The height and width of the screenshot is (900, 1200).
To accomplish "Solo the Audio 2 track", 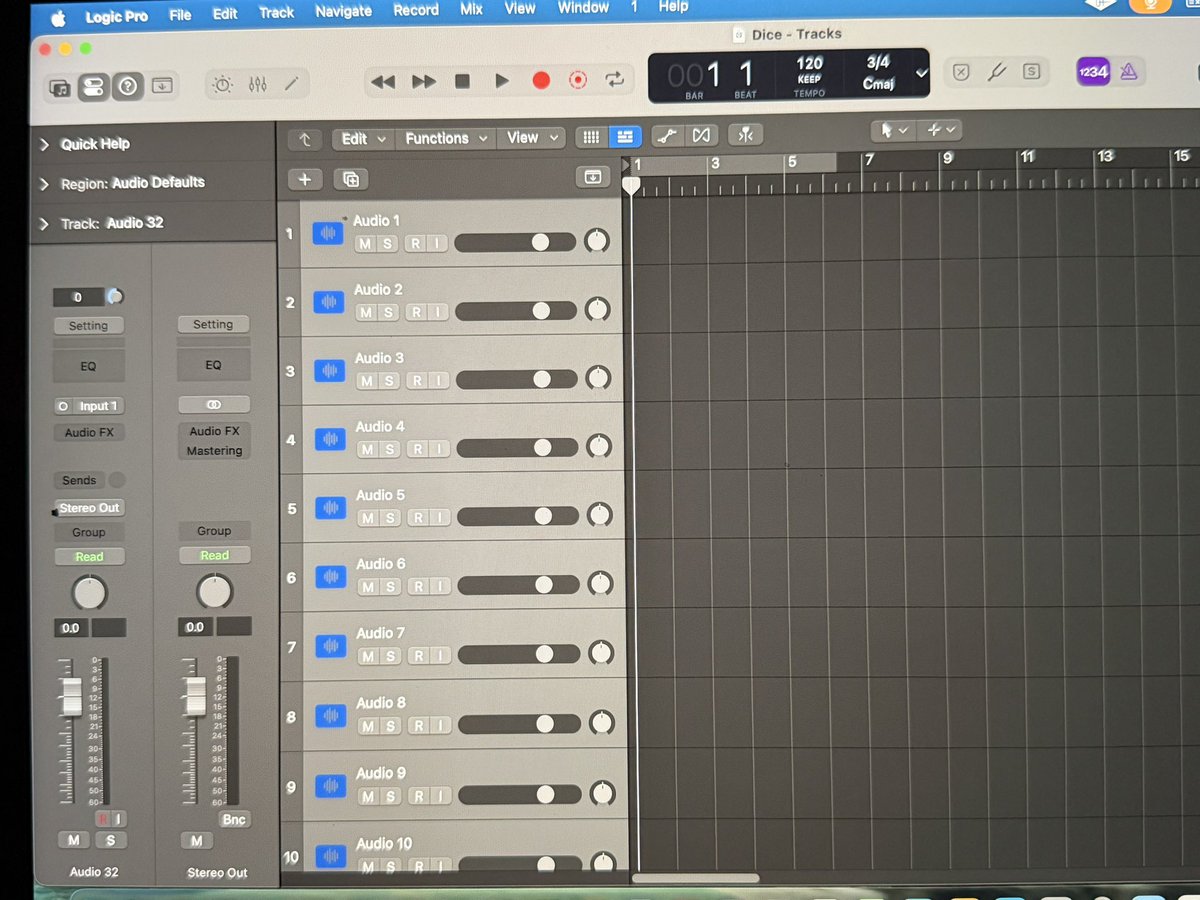I will pyautogui.click(x=388, y=312).
